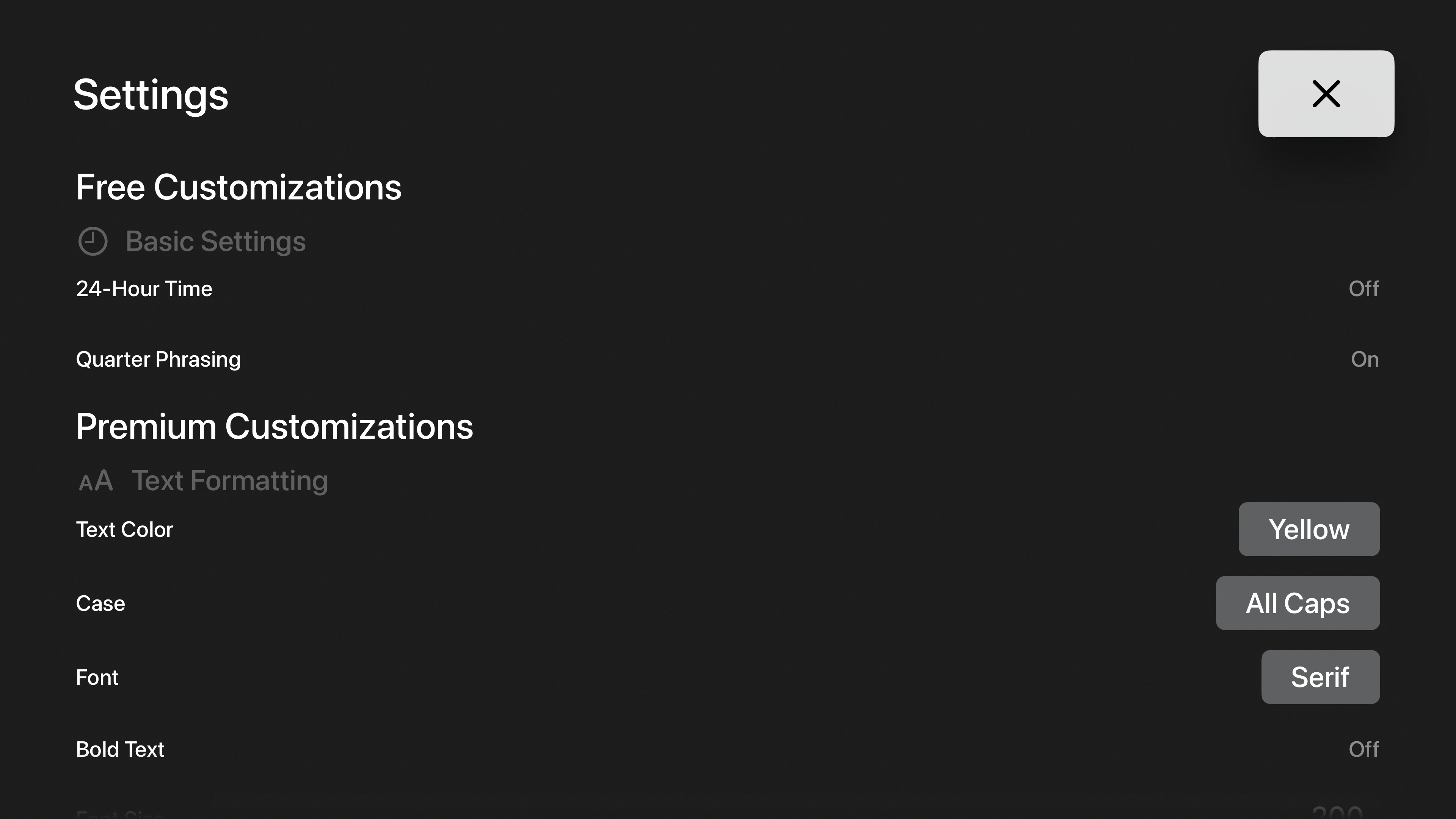Click the Settings page title
1456x819 pixels.
pos(151,95)
